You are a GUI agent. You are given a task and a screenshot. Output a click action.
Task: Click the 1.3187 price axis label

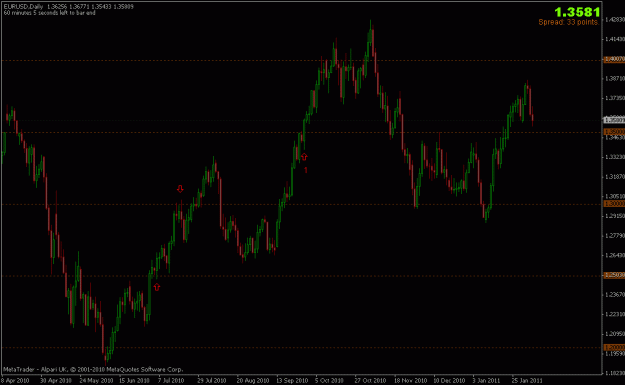615,177
